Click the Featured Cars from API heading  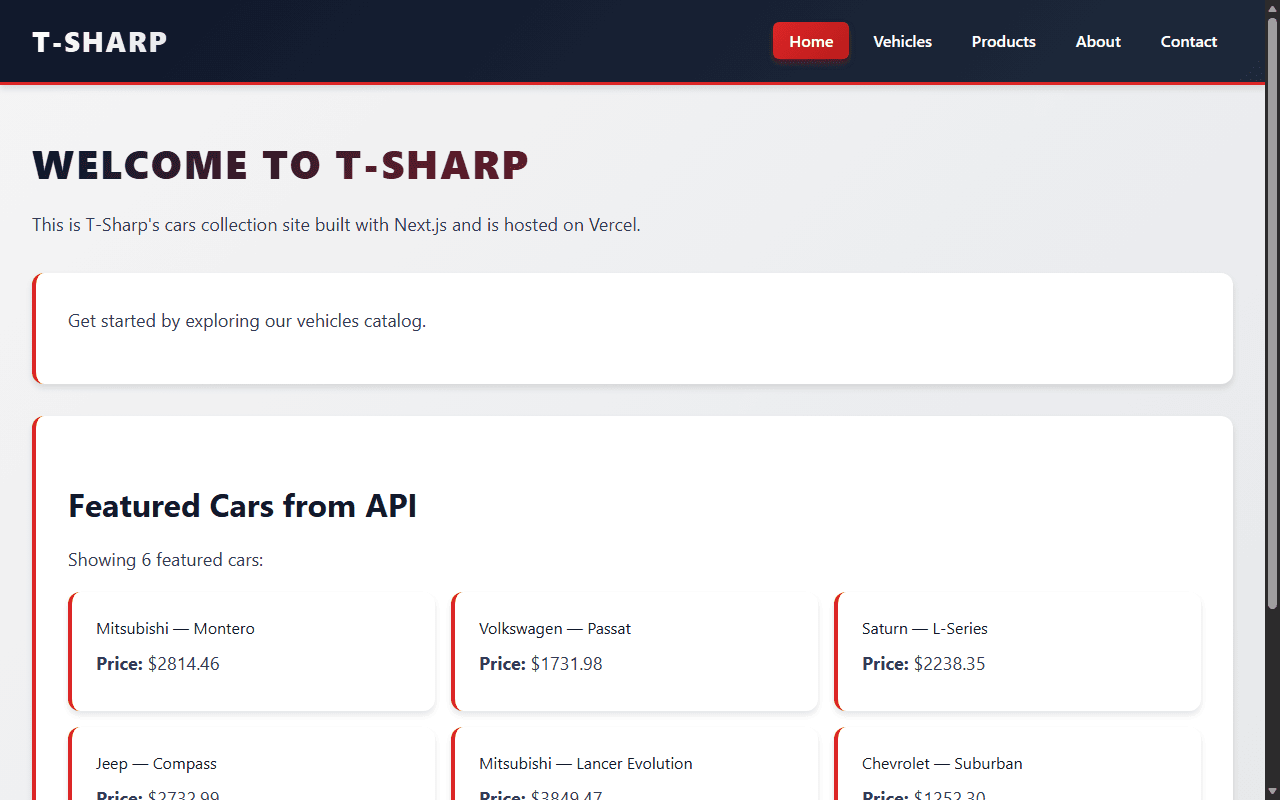point(242,506)
